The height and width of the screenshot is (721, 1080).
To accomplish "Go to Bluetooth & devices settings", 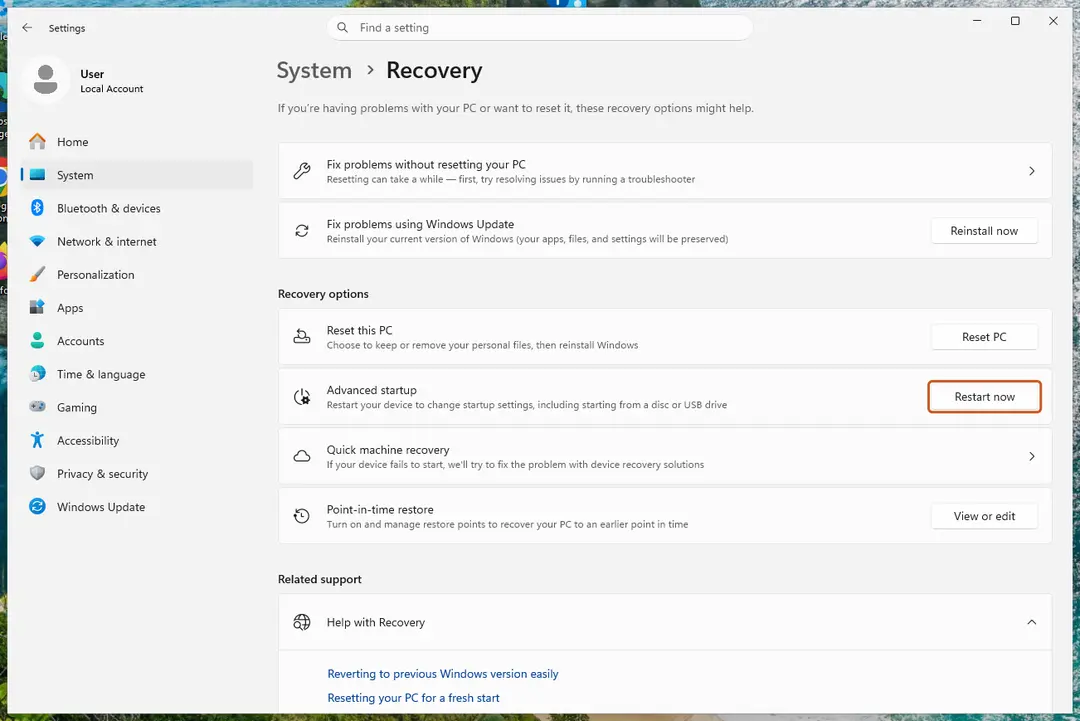I will pos(137,208).
